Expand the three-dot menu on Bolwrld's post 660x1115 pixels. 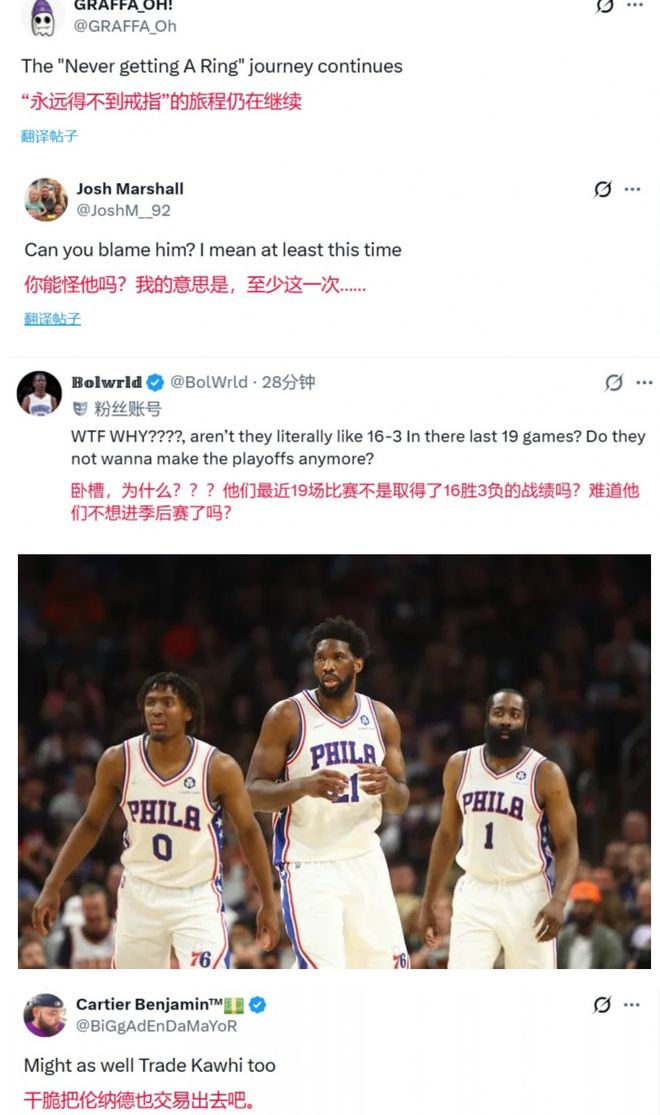tap(644, 382)
